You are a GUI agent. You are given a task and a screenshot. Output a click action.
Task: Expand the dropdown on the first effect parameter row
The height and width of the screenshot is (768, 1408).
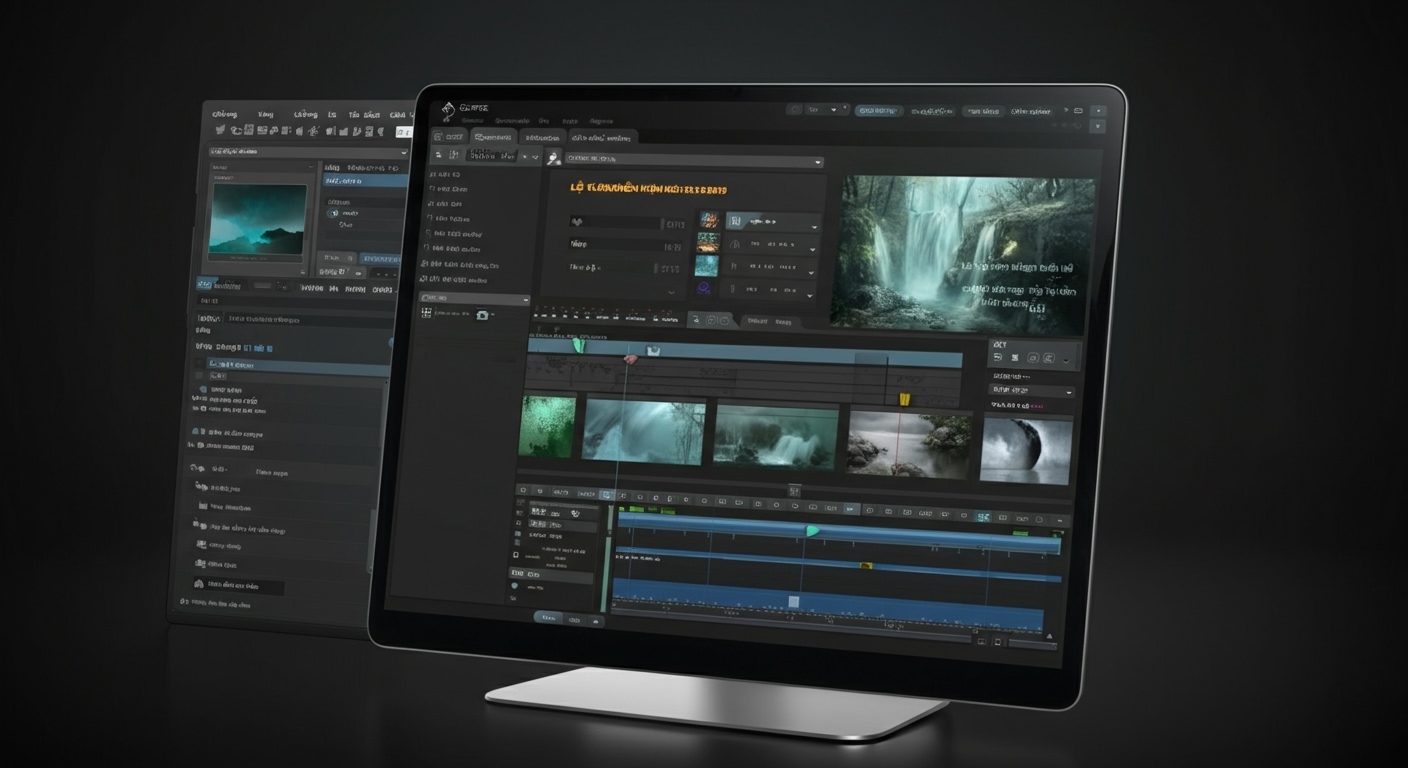[x=814, y=229]
